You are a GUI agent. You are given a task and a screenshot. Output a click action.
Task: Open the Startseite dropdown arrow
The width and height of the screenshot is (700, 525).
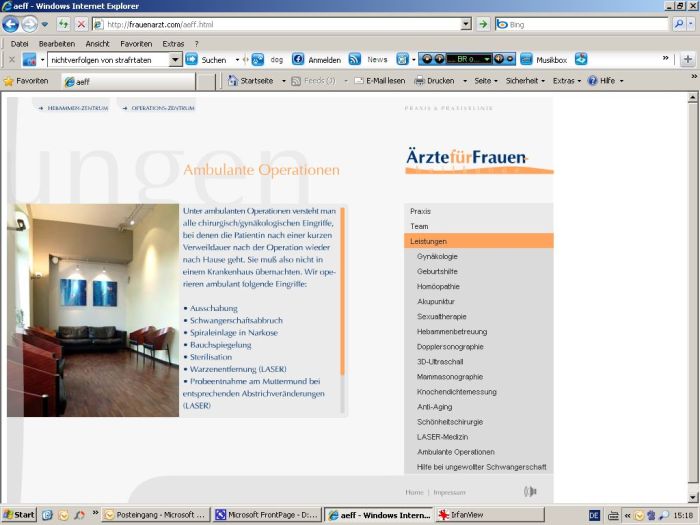[283, 81]
